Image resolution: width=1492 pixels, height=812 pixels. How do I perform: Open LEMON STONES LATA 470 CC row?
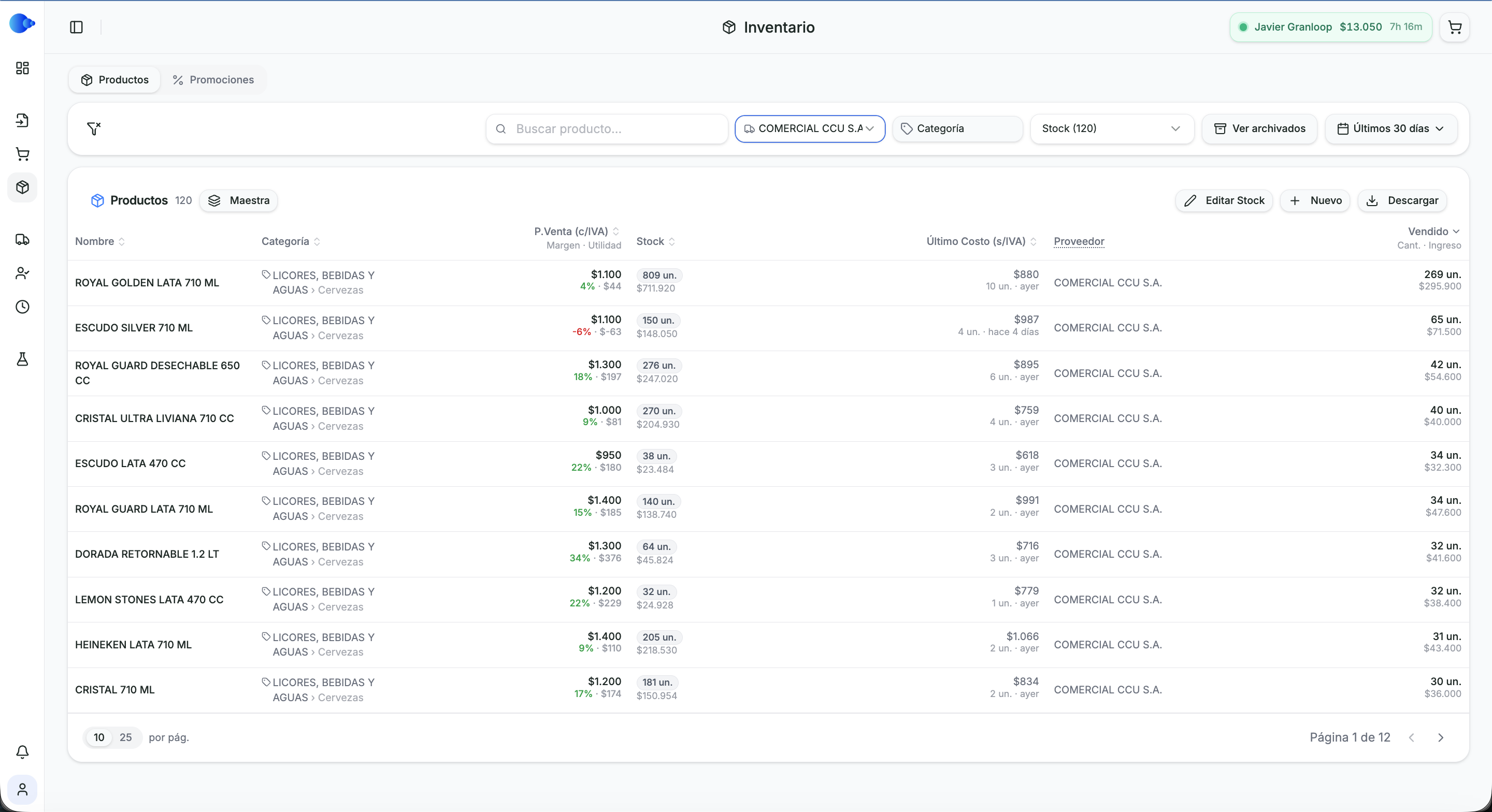point(768,600)
